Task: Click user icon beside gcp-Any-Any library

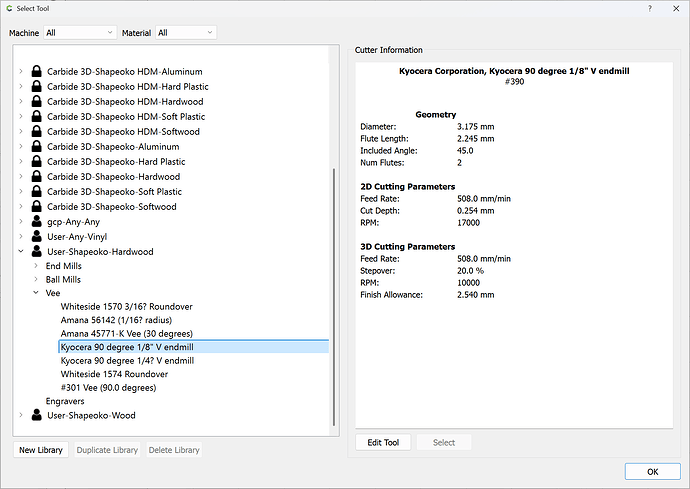Action: coord(36,222)
